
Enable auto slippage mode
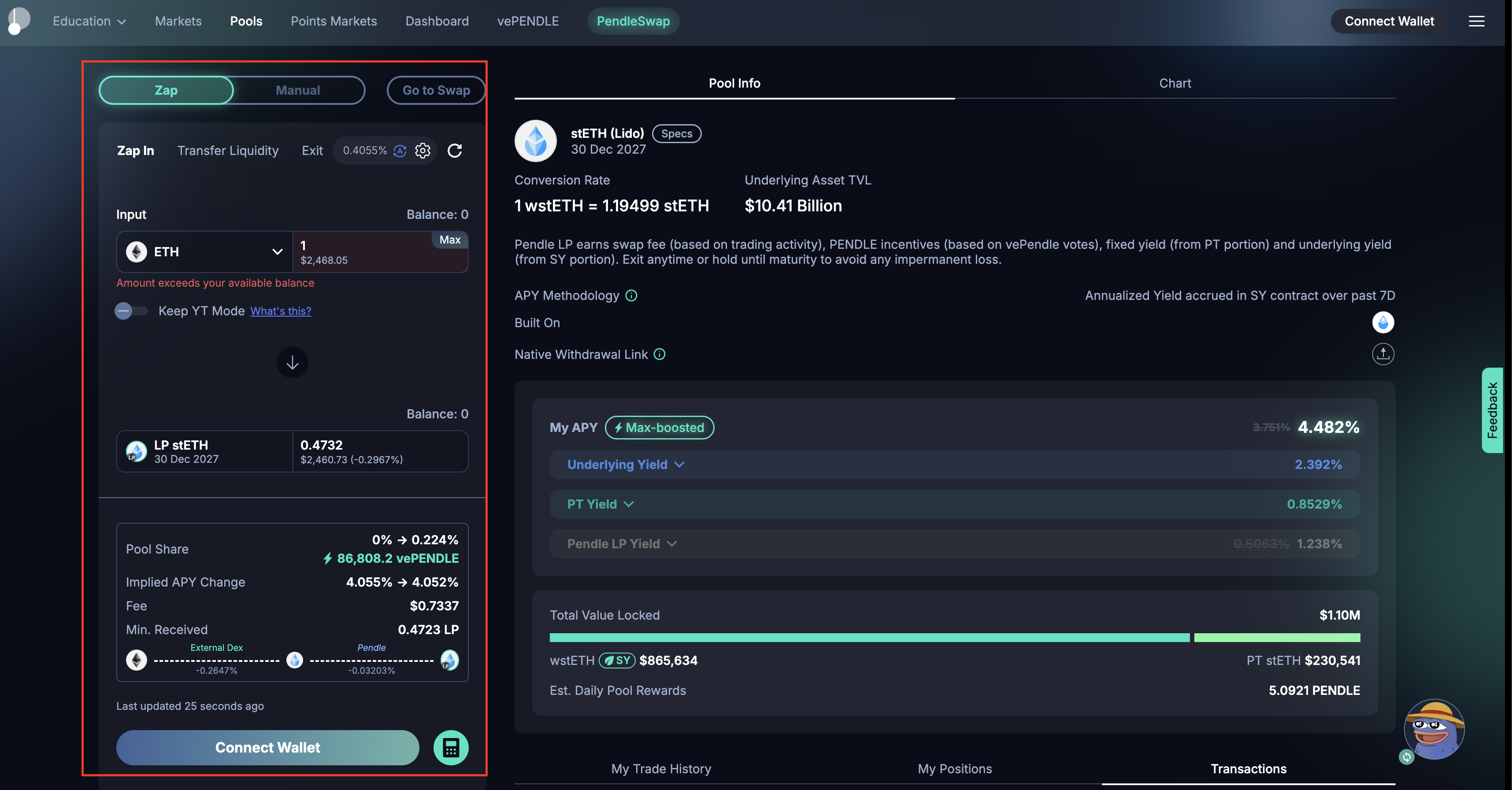pyautogui.click(x=400, y=151)
